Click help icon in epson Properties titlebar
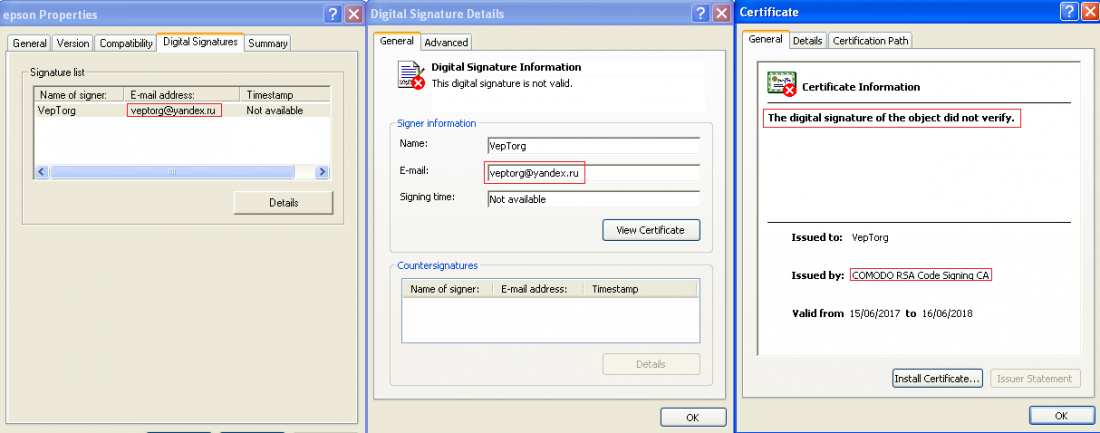 (332, 14)
